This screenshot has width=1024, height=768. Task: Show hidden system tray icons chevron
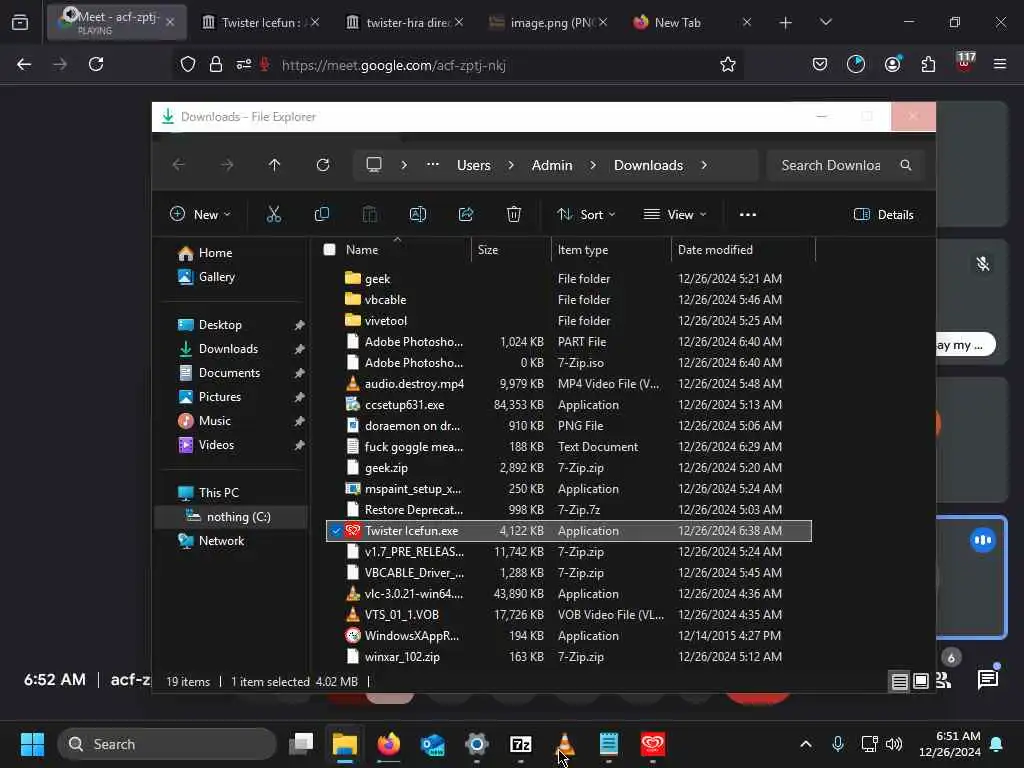(806, 744)
